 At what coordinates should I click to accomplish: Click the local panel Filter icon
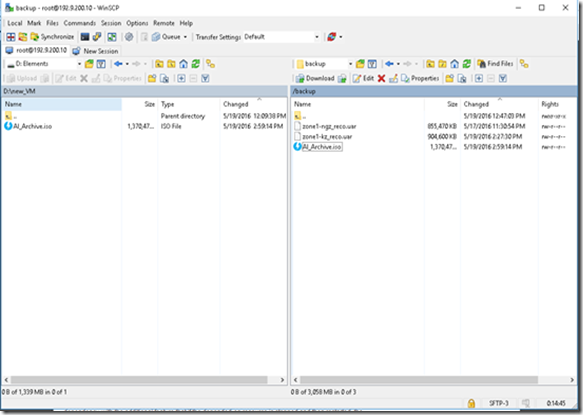[x=101, y=64]
